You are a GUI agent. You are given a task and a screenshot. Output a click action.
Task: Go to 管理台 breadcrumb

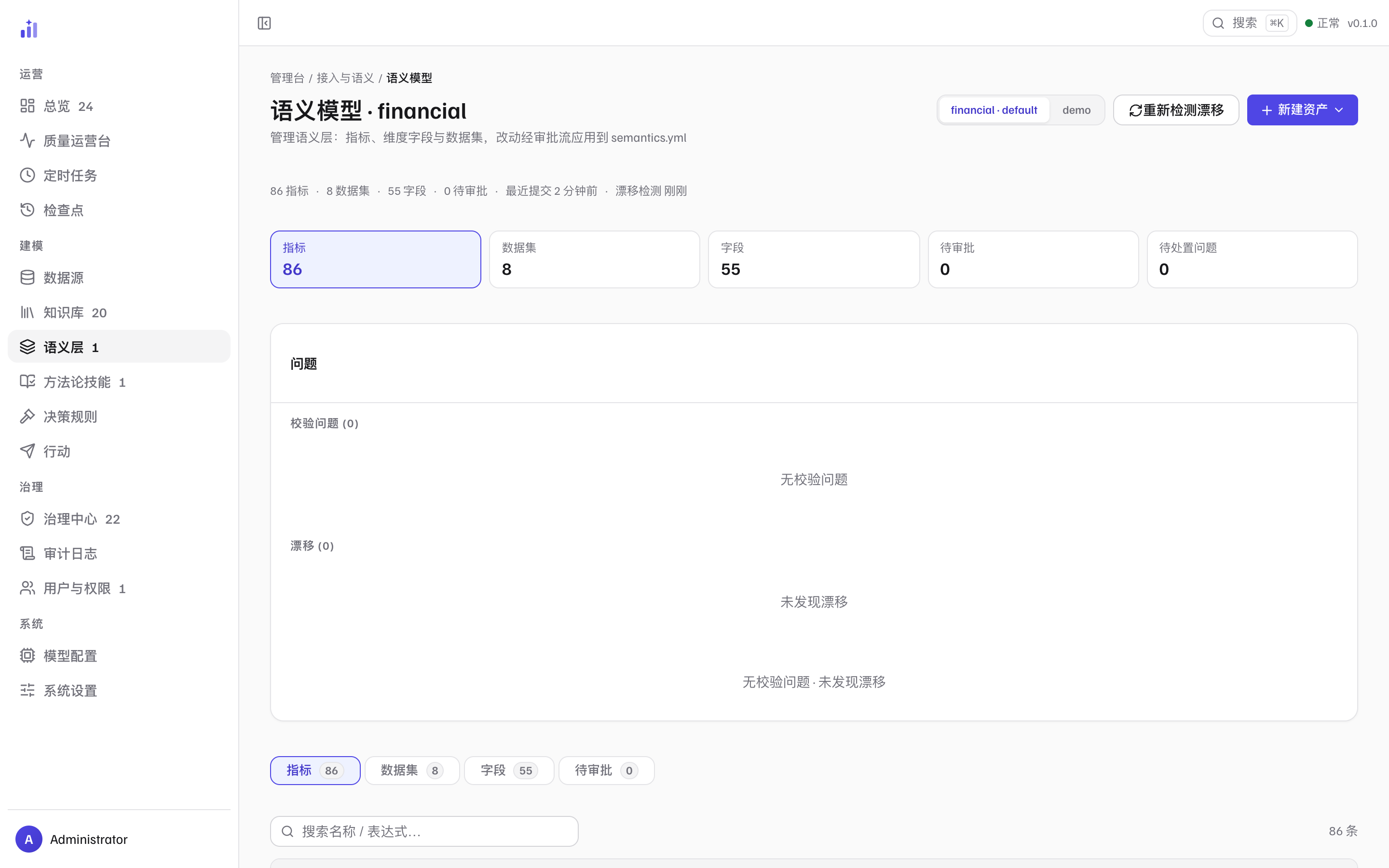click(x=287, y=78)
